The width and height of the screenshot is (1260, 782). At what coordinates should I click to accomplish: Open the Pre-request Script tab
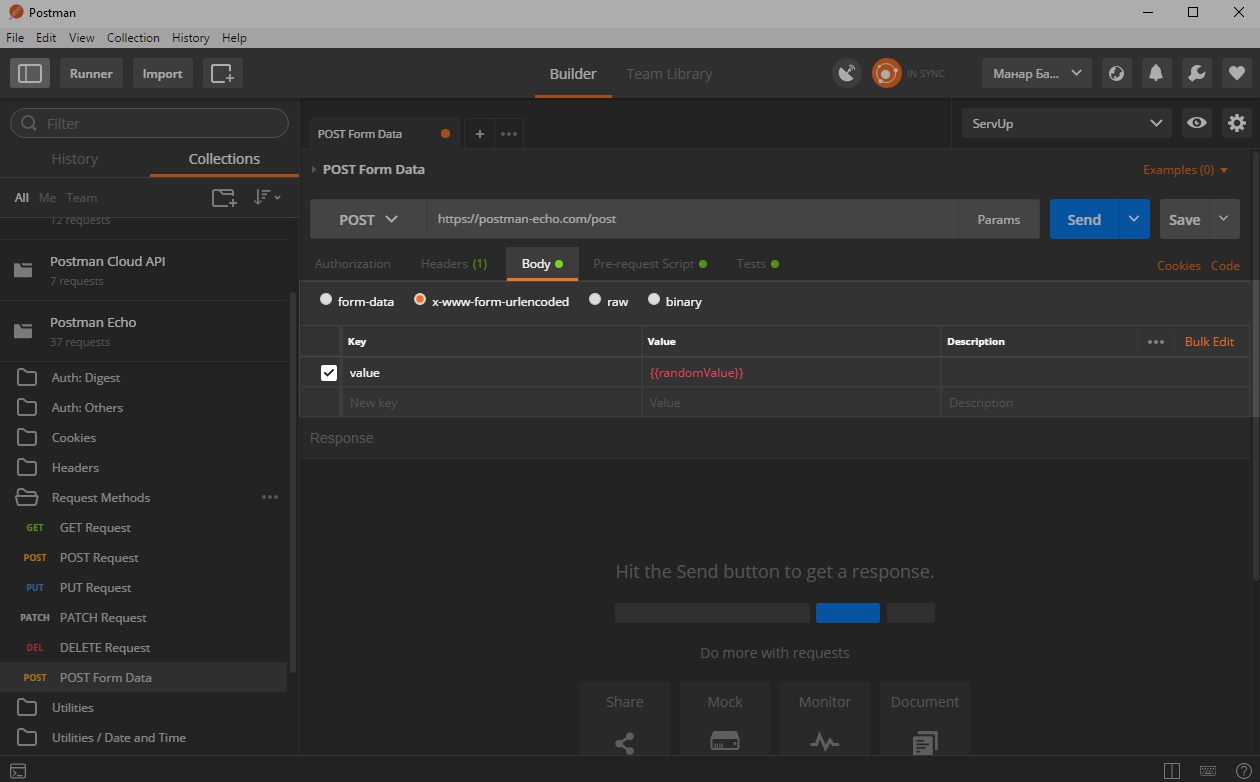tap(650, 264)
